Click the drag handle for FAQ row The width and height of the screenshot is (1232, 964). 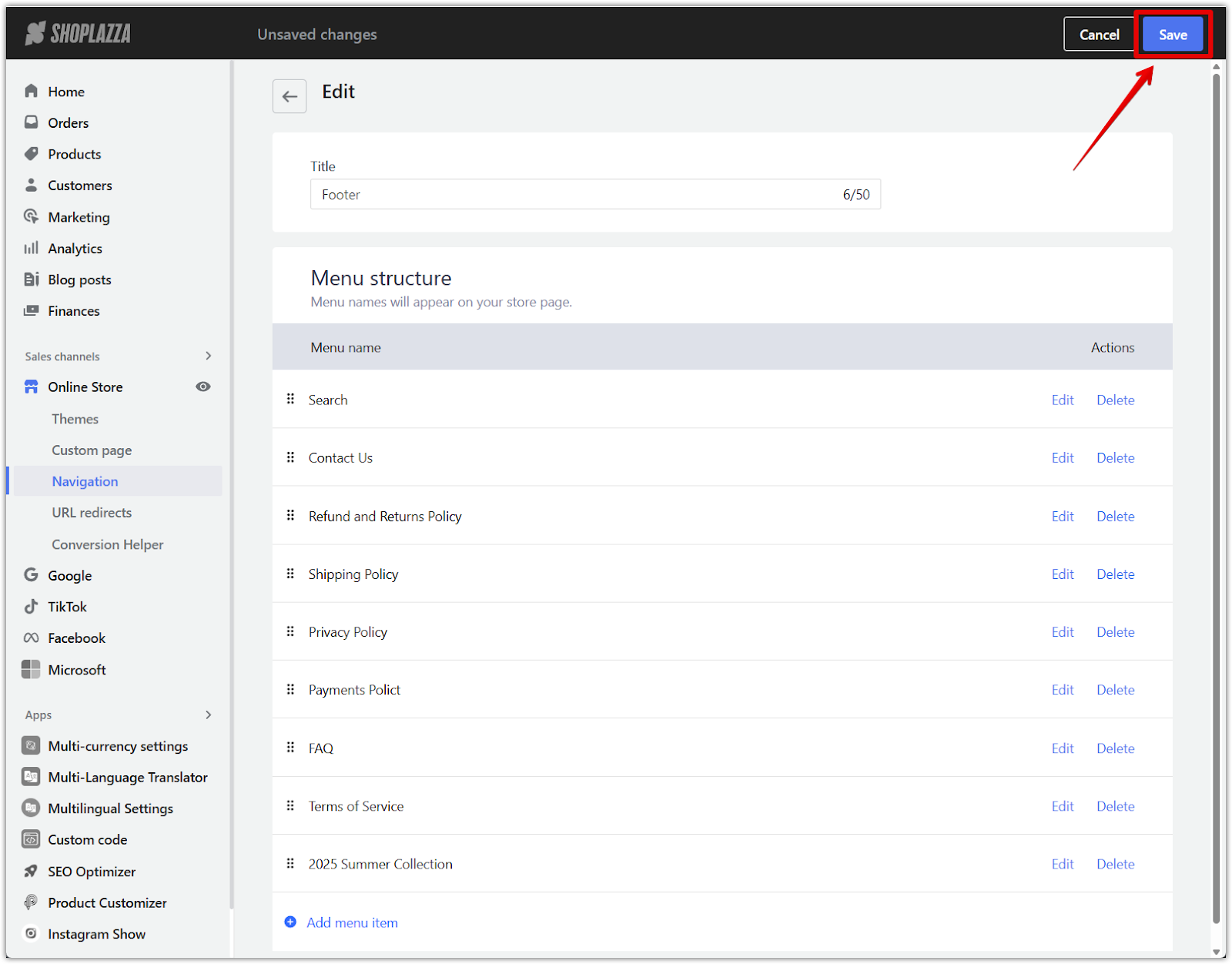tap(290, 747)
